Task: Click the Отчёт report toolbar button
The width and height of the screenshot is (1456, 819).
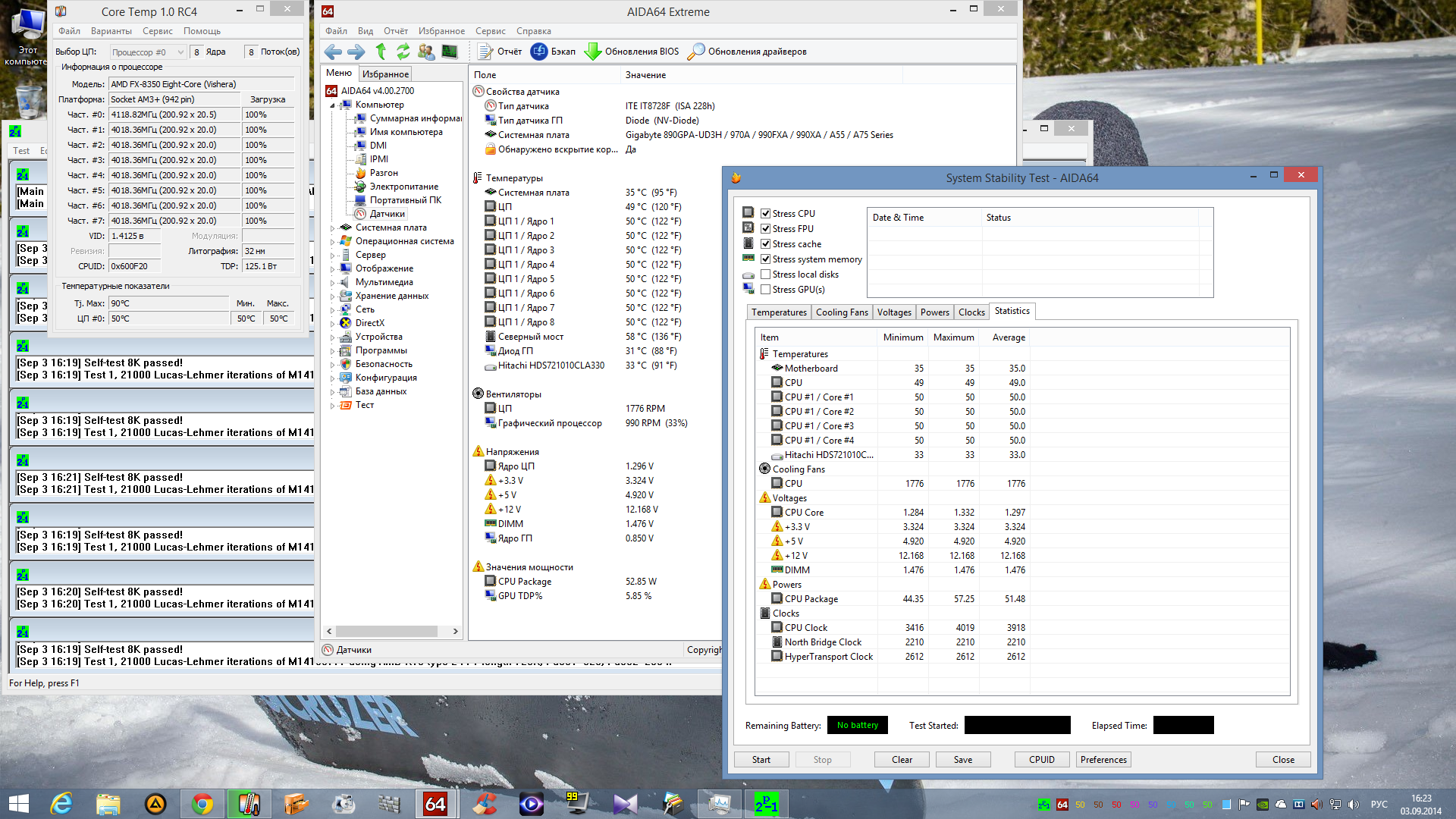Action: [x=500, y=52]
